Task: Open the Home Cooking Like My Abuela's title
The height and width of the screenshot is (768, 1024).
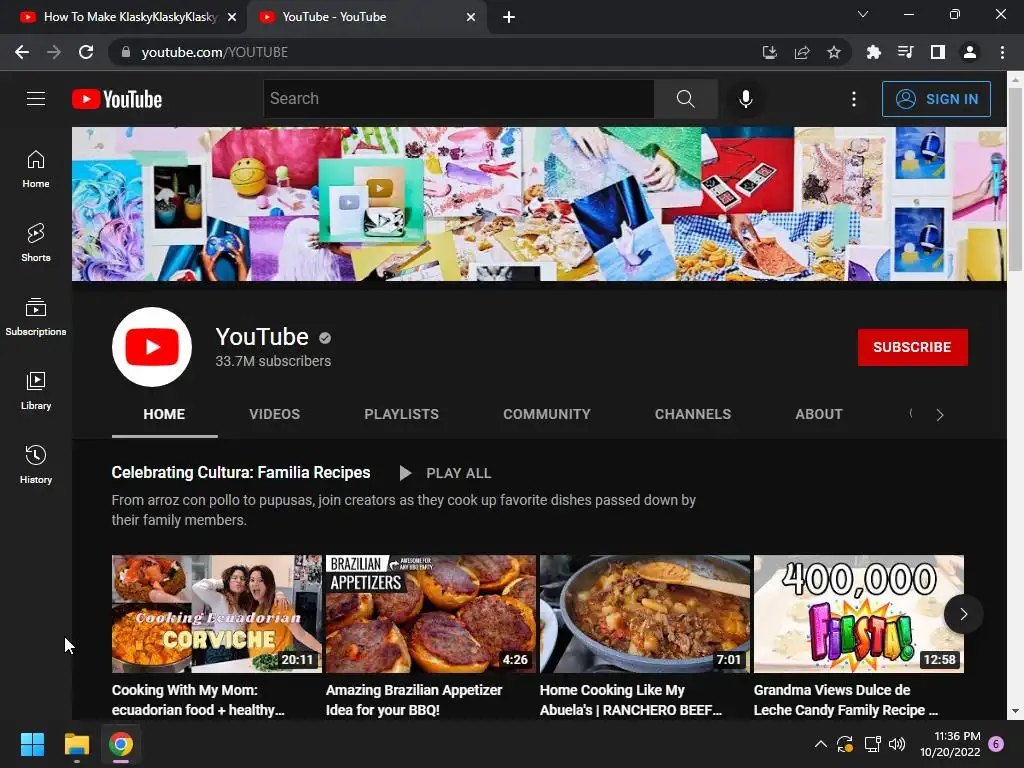Action: pos(631,700)
